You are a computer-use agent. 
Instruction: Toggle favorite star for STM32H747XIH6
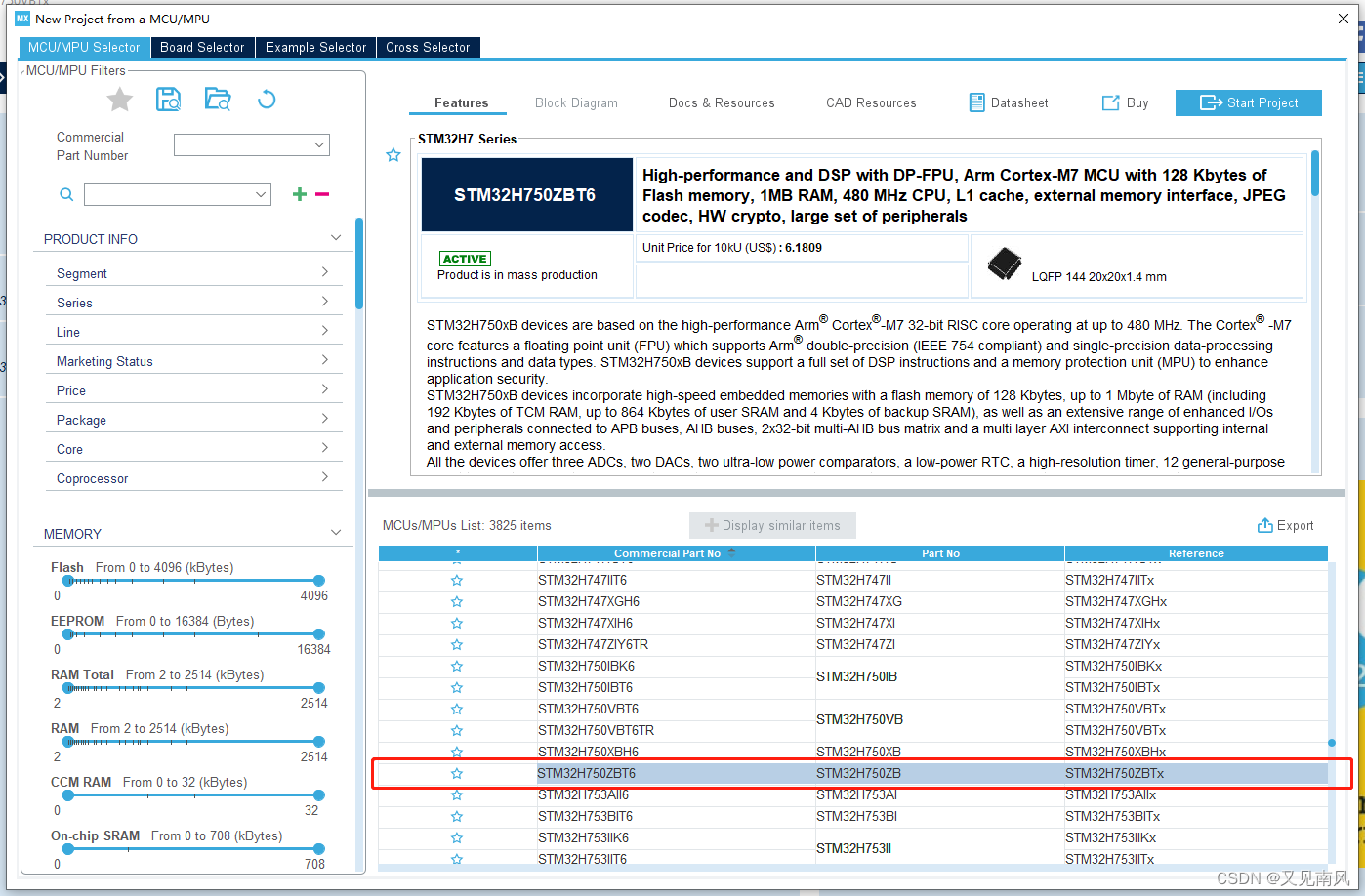tap(457, 624)
